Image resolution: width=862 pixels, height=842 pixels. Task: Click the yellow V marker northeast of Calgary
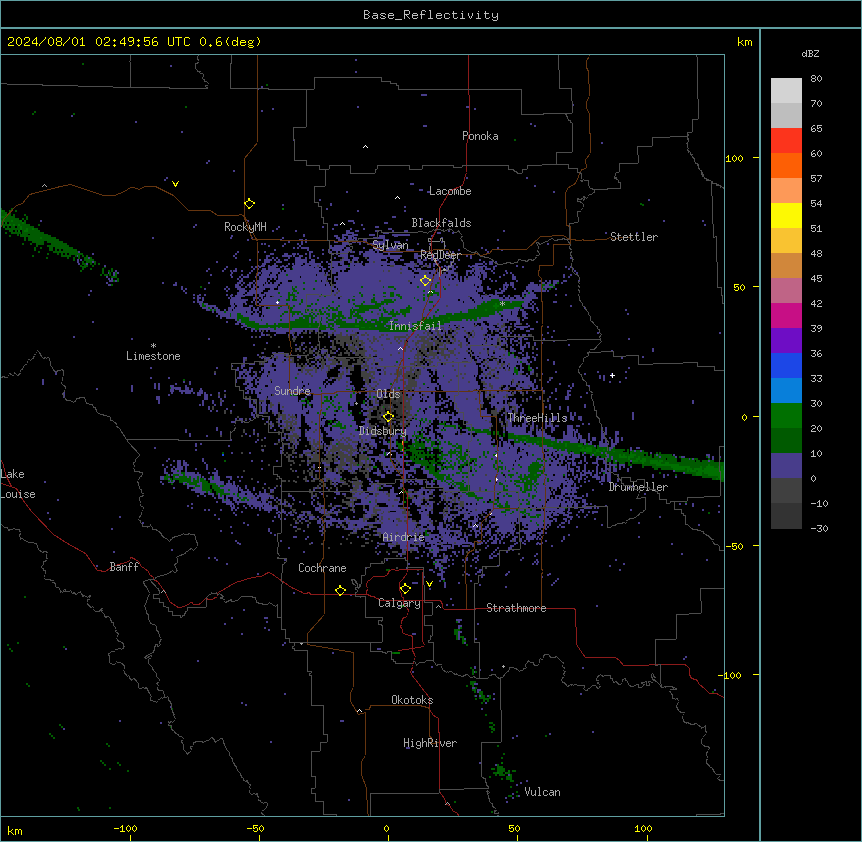coord(429,584)
